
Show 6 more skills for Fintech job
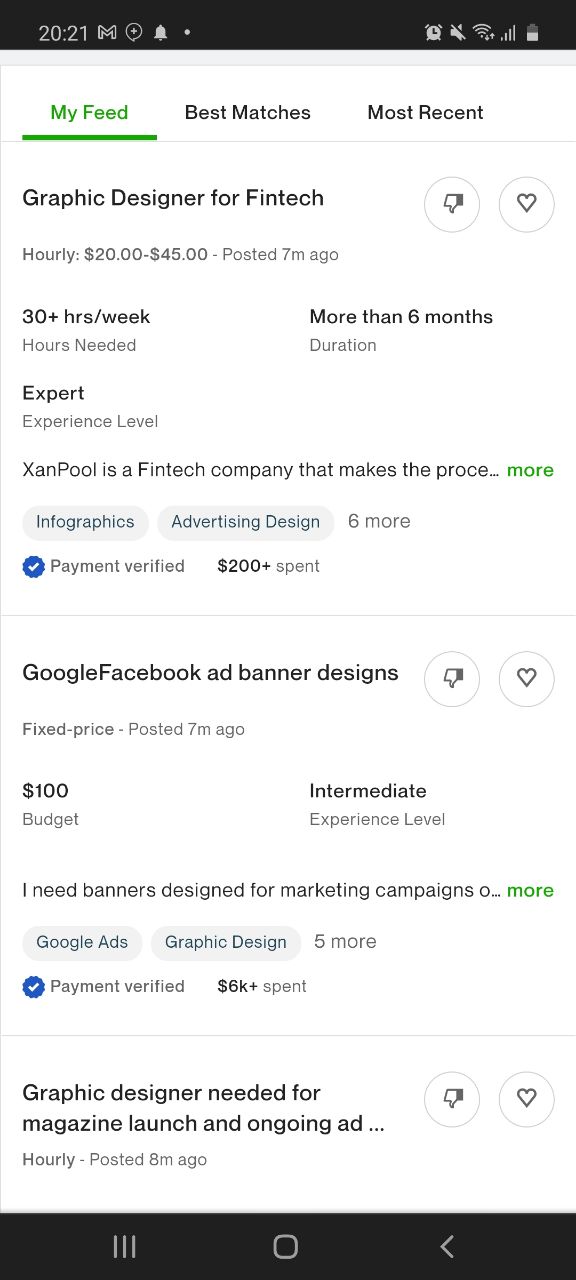(x=379, y=521)
